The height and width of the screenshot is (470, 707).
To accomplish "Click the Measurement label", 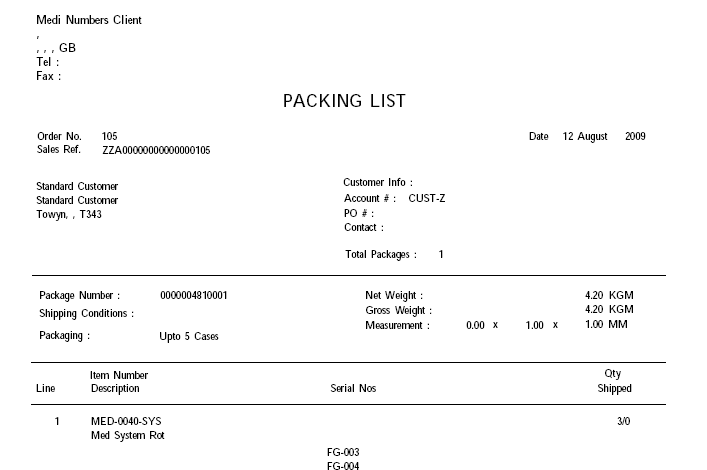I will pos(398,325).
